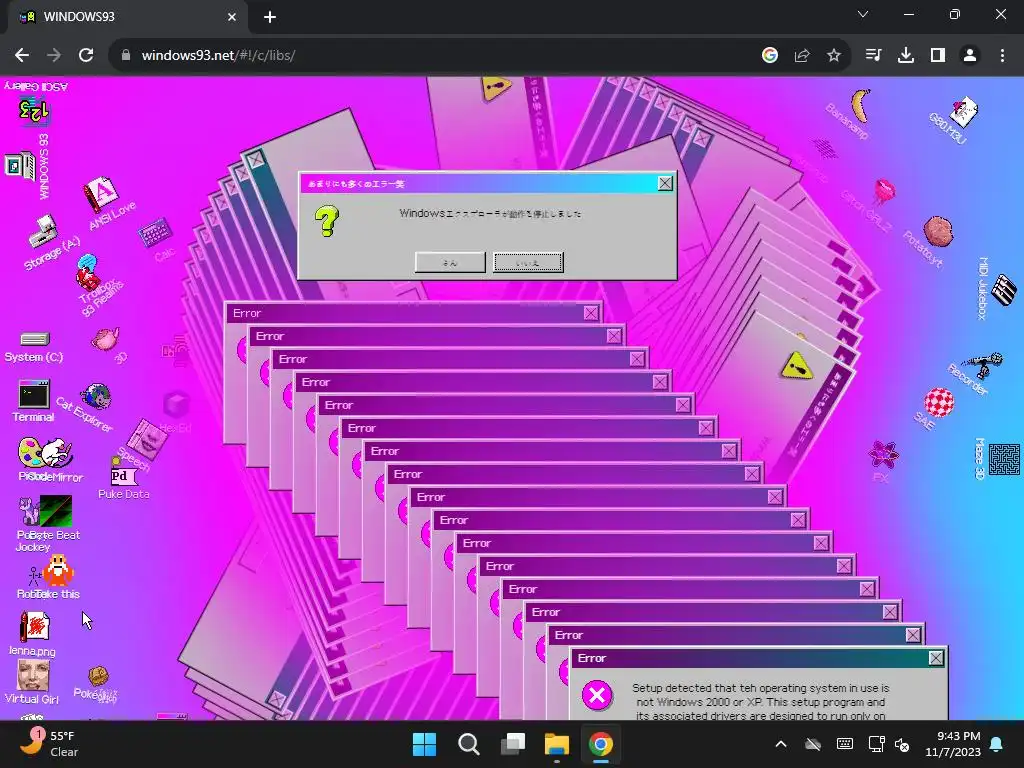
Task: Open the WINDOWS 93 computer icon
Action: click(x=20, y=165)
